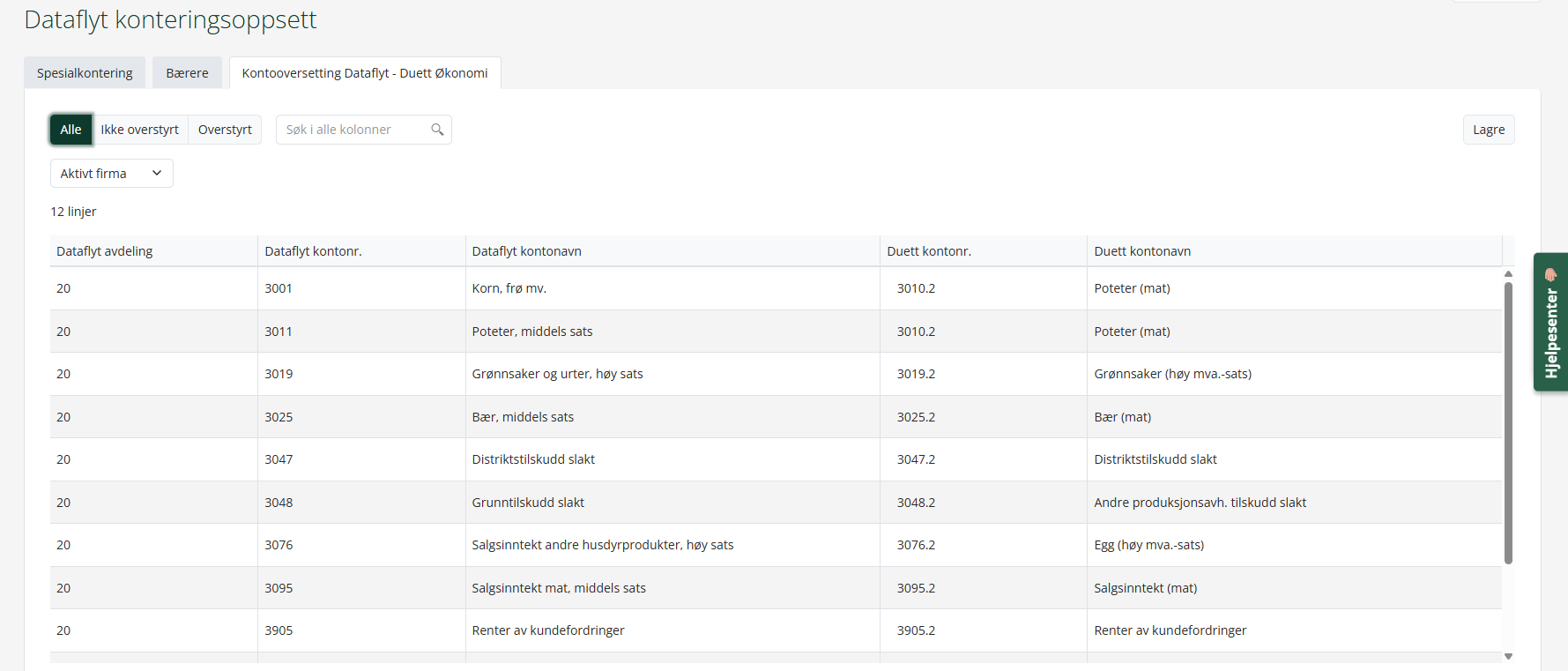Edit the 3025.2 Duett kontonr. cell
The height and width of the screenshot is (671, 1568).
click(984, 417)
